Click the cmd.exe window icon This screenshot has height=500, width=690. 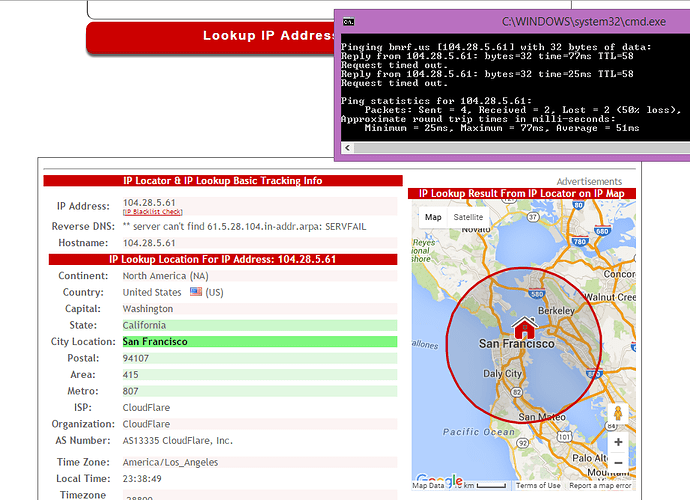[348, 19]
